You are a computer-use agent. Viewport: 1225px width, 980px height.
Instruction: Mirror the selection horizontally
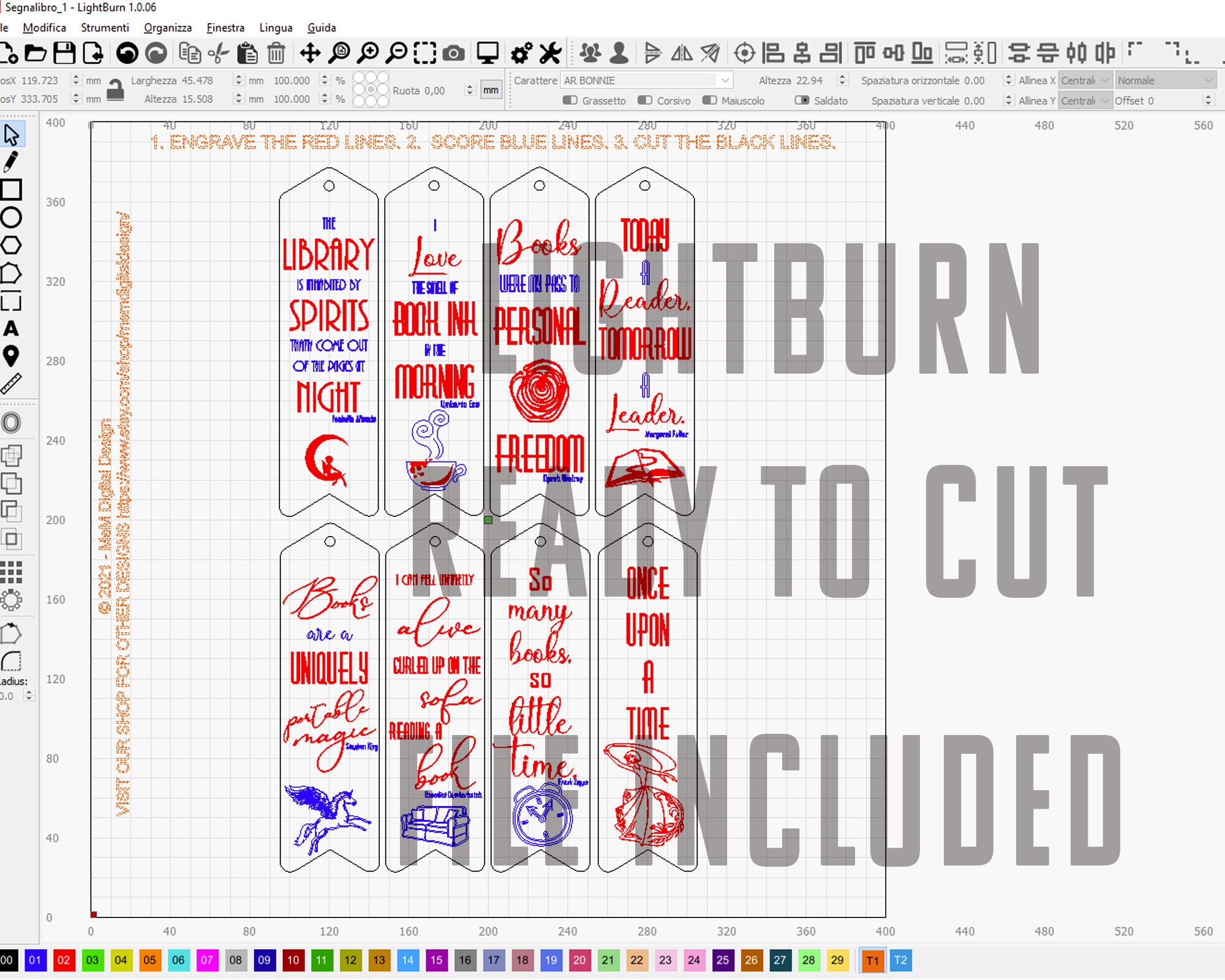[x=681, y=54]
